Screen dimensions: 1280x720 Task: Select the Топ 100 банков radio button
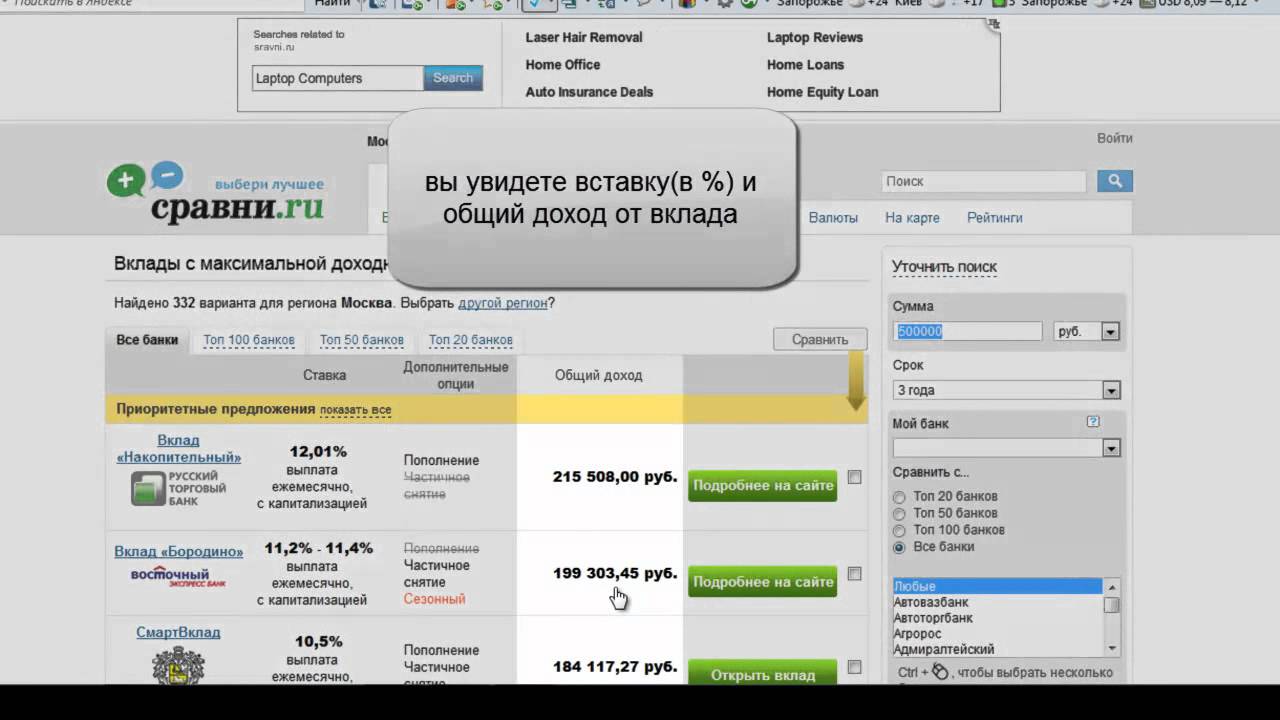click(x=899, y=531)
